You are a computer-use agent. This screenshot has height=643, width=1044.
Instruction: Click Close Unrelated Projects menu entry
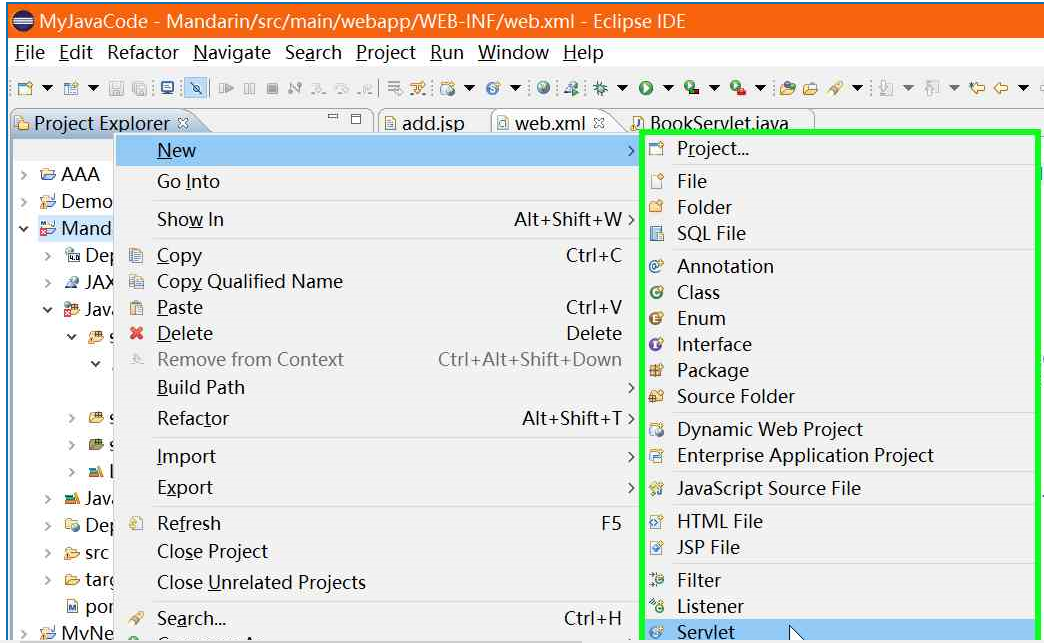(x=377, y=582)
